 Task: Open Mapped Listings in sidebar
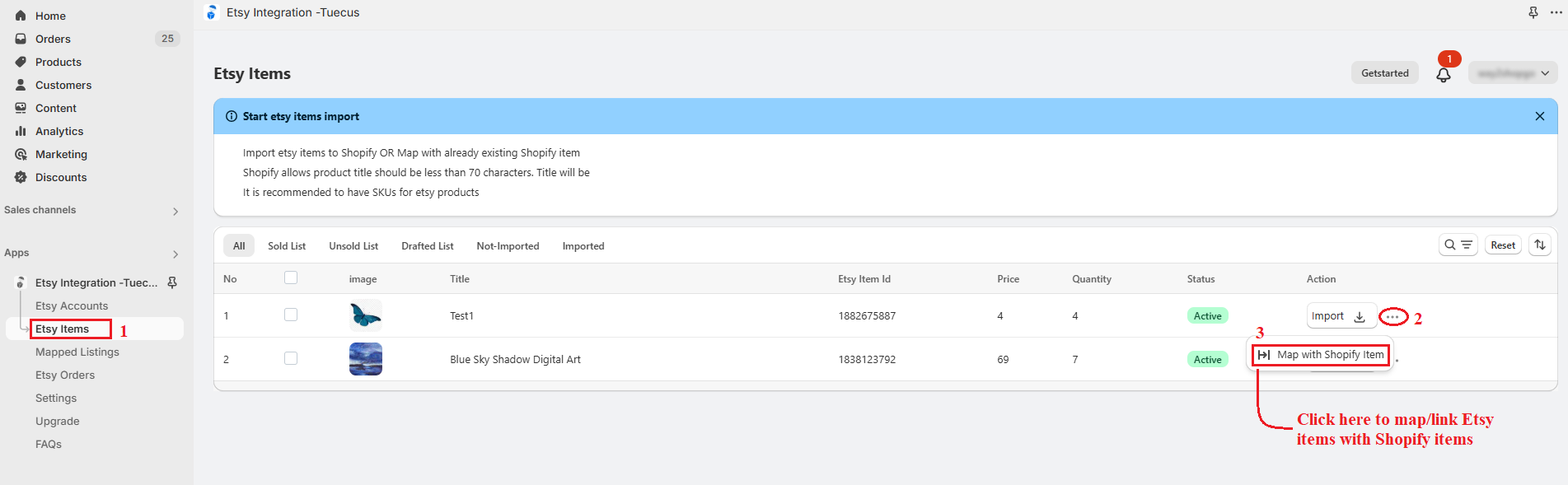[x=77, y=352]
